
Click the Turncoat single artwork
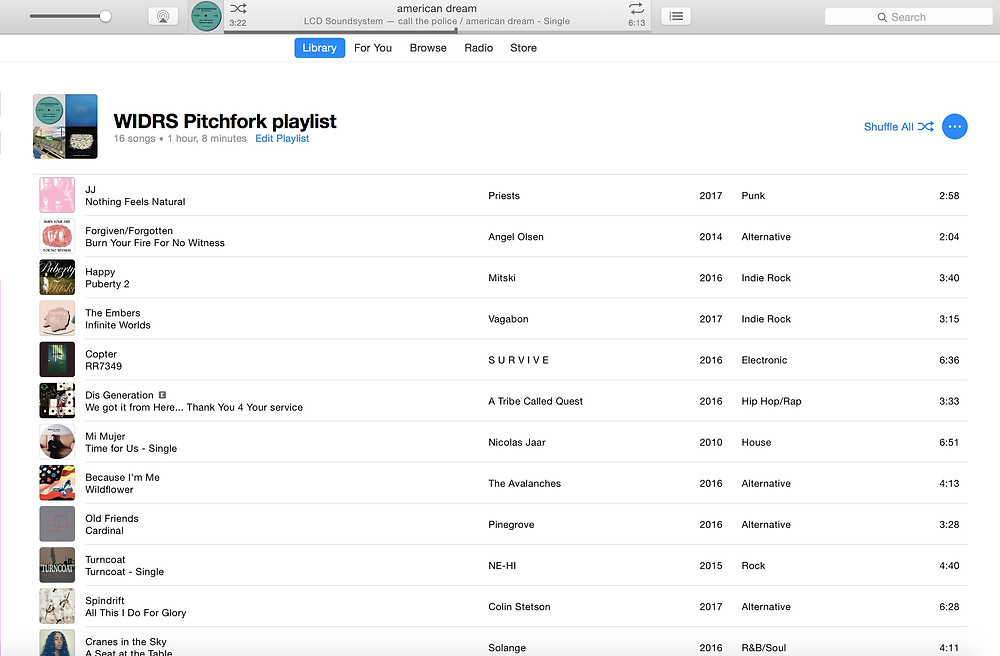click(x=57, y=565)
